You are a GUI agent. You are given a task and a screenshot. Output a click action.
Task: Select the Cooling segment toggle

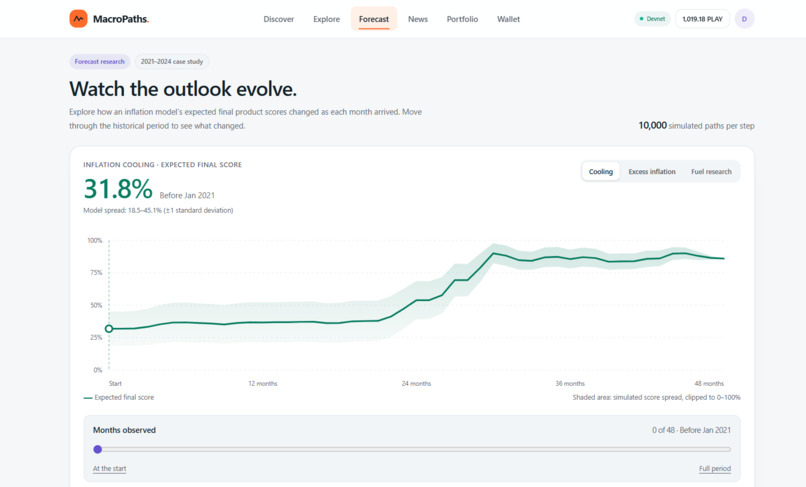[x=600, y=172]
